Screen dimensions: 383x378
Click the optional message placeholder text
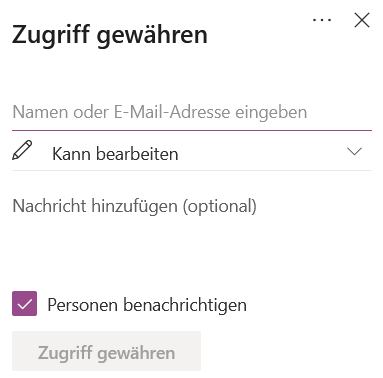[134, 206]
